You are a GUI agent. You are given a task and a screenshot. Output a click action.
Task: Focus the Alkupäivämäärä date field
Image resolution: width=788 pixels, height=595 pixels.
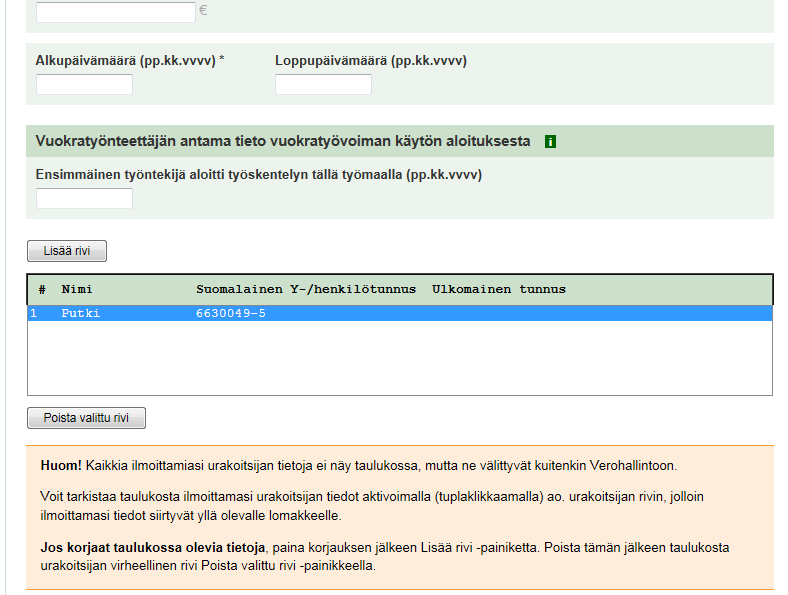click(84, 84)
